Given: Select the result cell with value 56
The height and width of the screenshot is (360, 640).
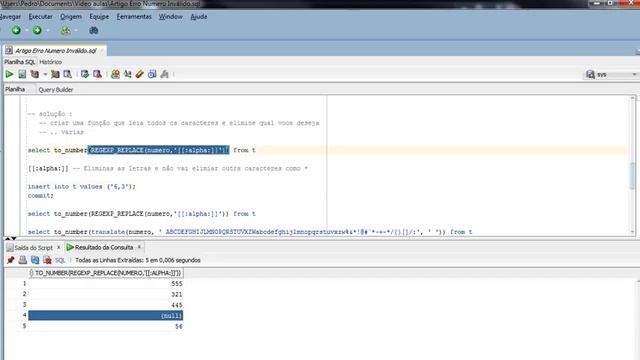Looking at the screenshot, I should point(106,326).
